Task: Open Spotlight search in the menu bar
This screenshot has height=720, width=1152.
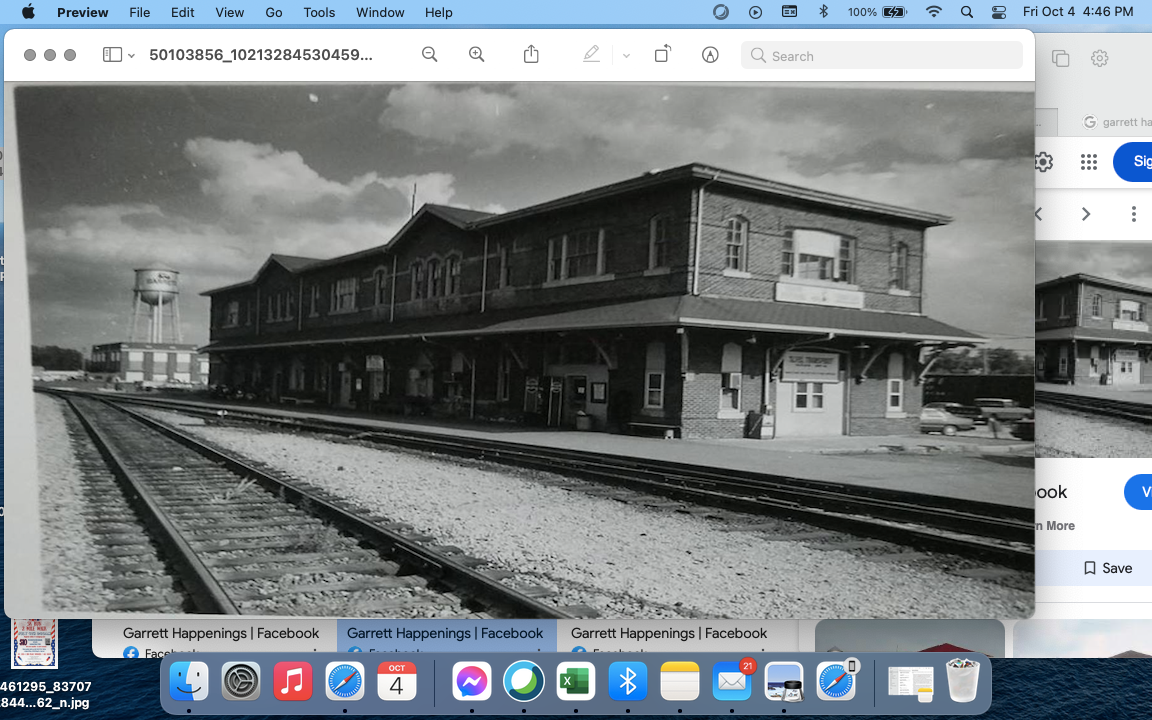Action: click(967, 12)
